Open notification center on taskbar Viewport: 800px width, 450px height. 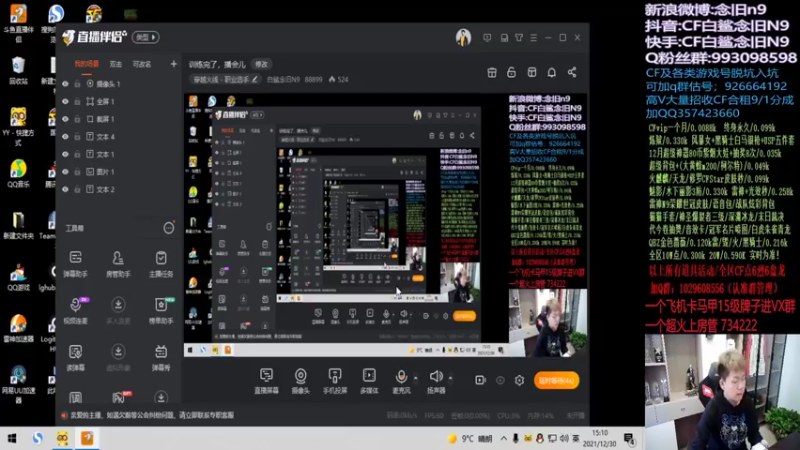pyautogui.click(x=630, y=439)
